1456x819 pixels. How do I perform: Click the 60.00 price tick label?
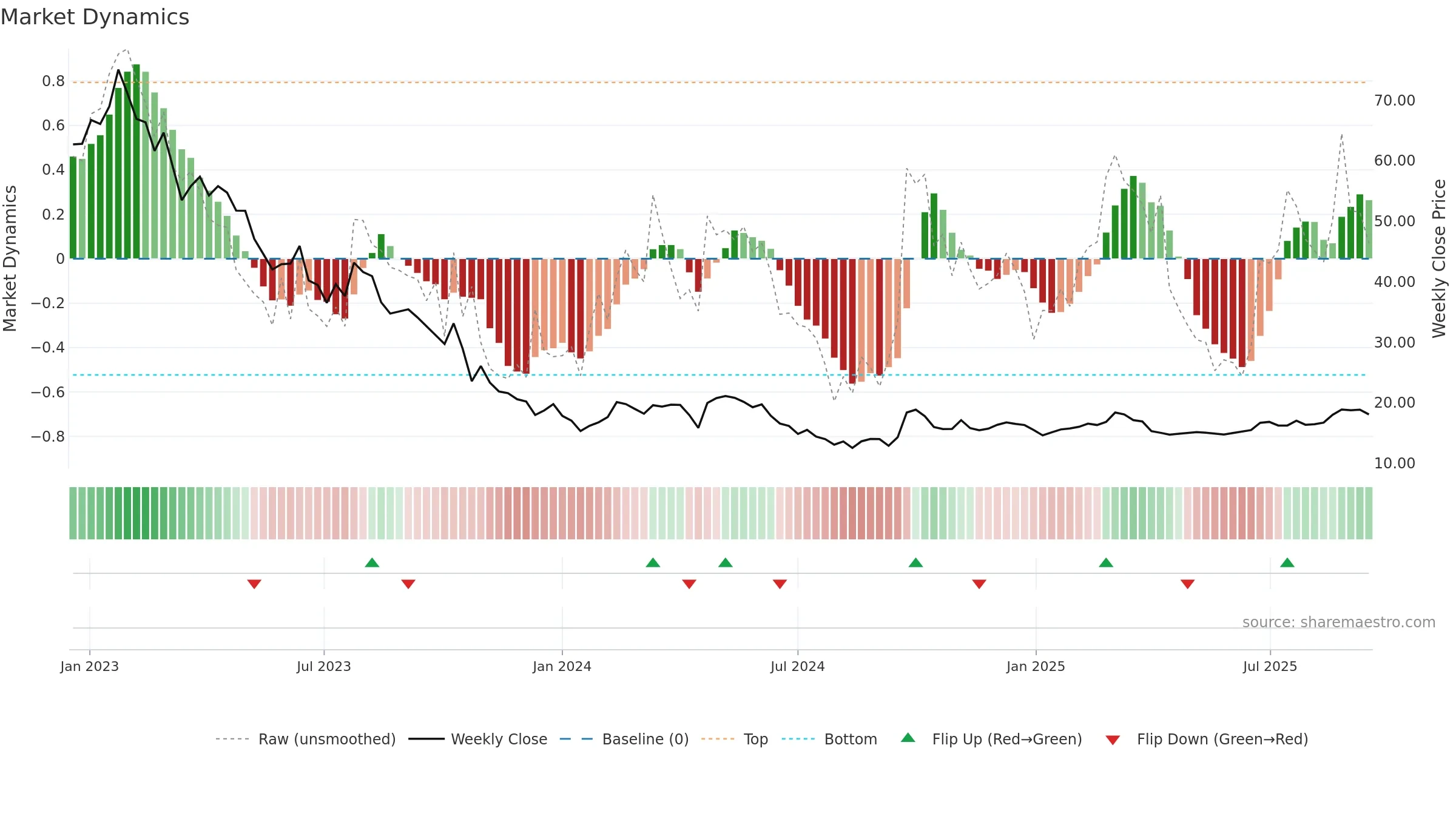coord(1395,160)
